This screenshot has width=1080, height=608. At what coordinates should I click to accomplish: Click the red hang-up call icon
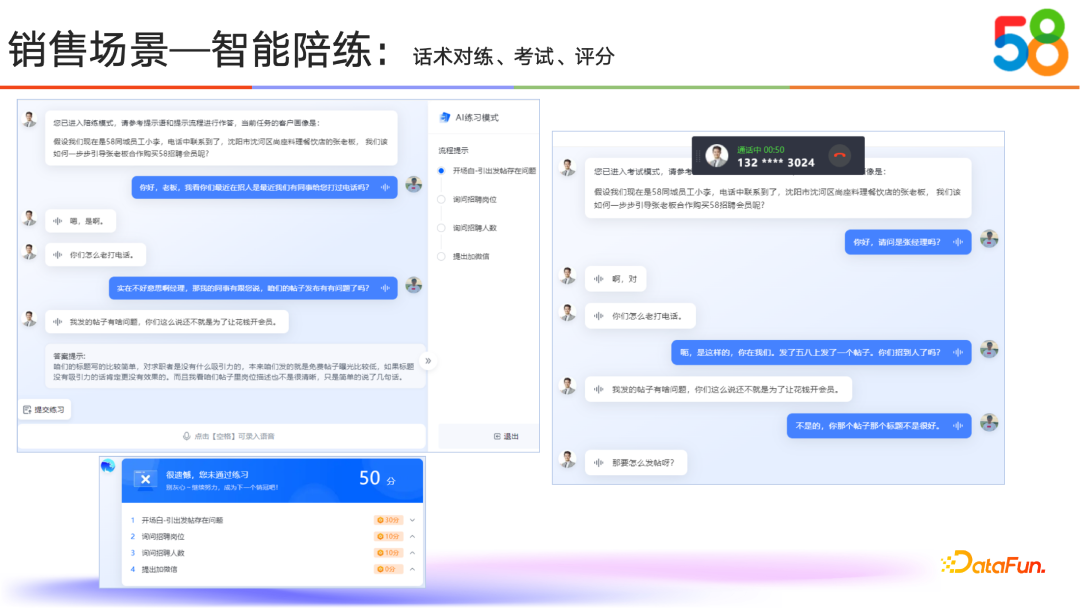point(840,155)
